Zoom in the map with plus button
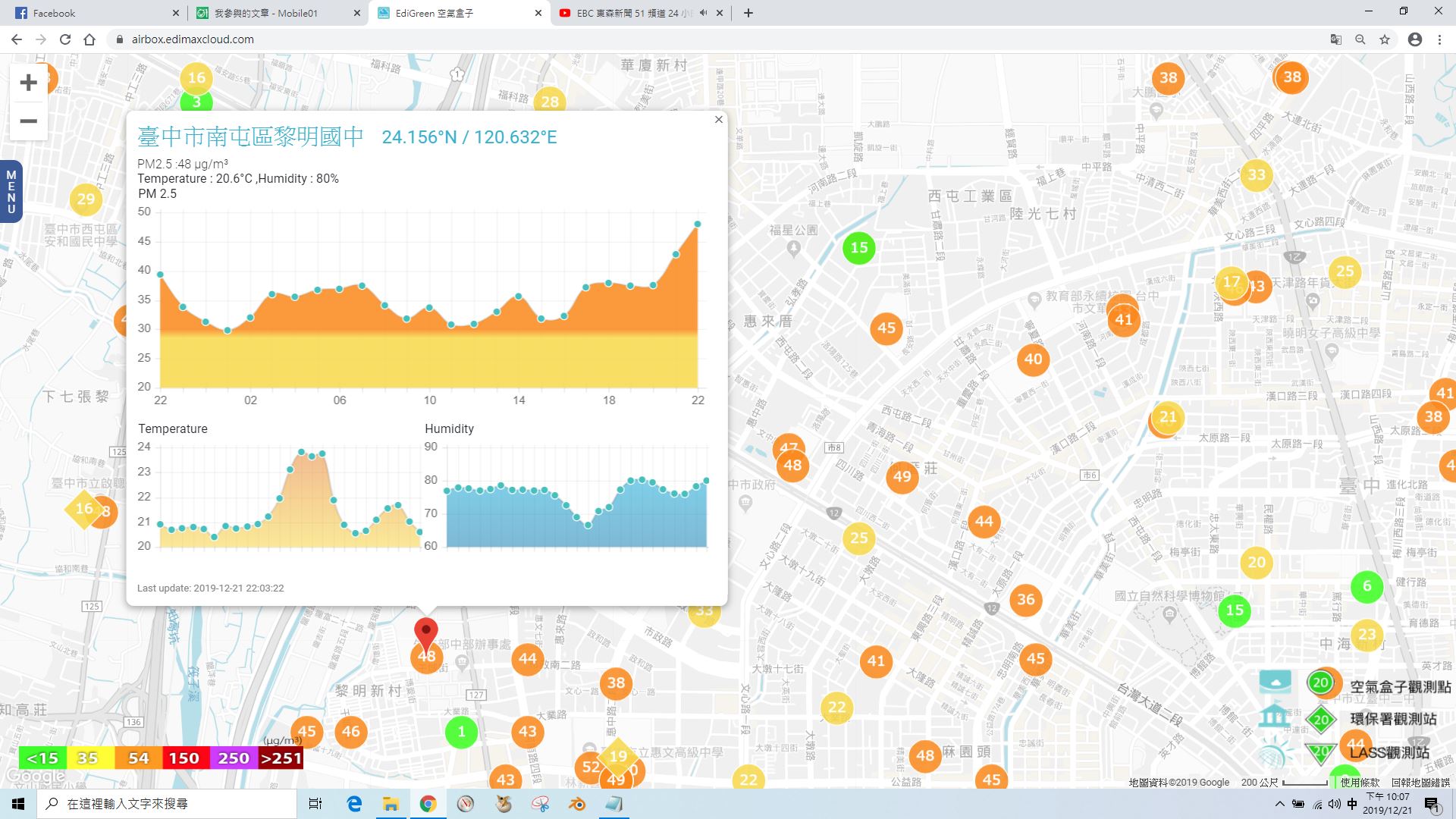Viewport: 1456px width, 819px height. click(x=28, y=83)
